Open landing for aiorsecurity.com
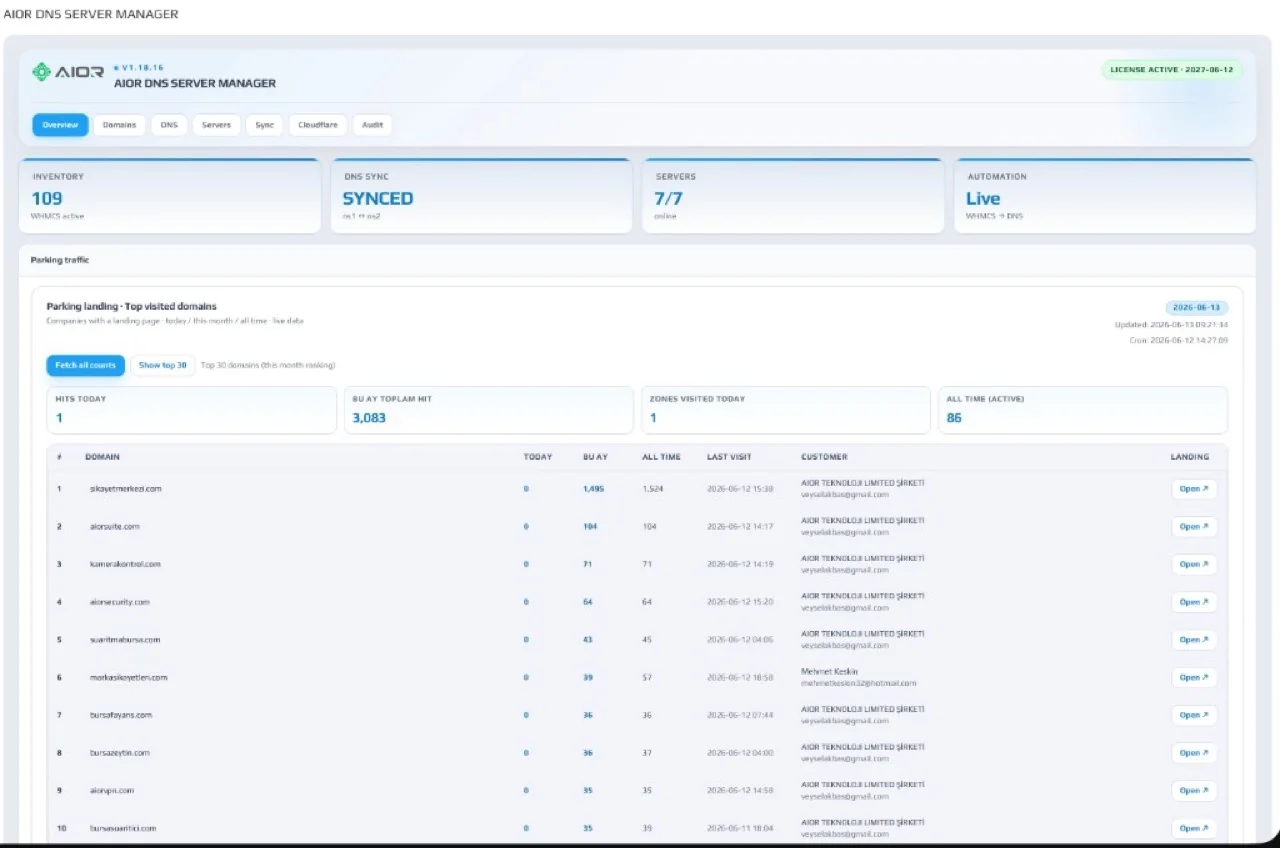Viewport: 1280px width, 848px height. click(1194, 602)
